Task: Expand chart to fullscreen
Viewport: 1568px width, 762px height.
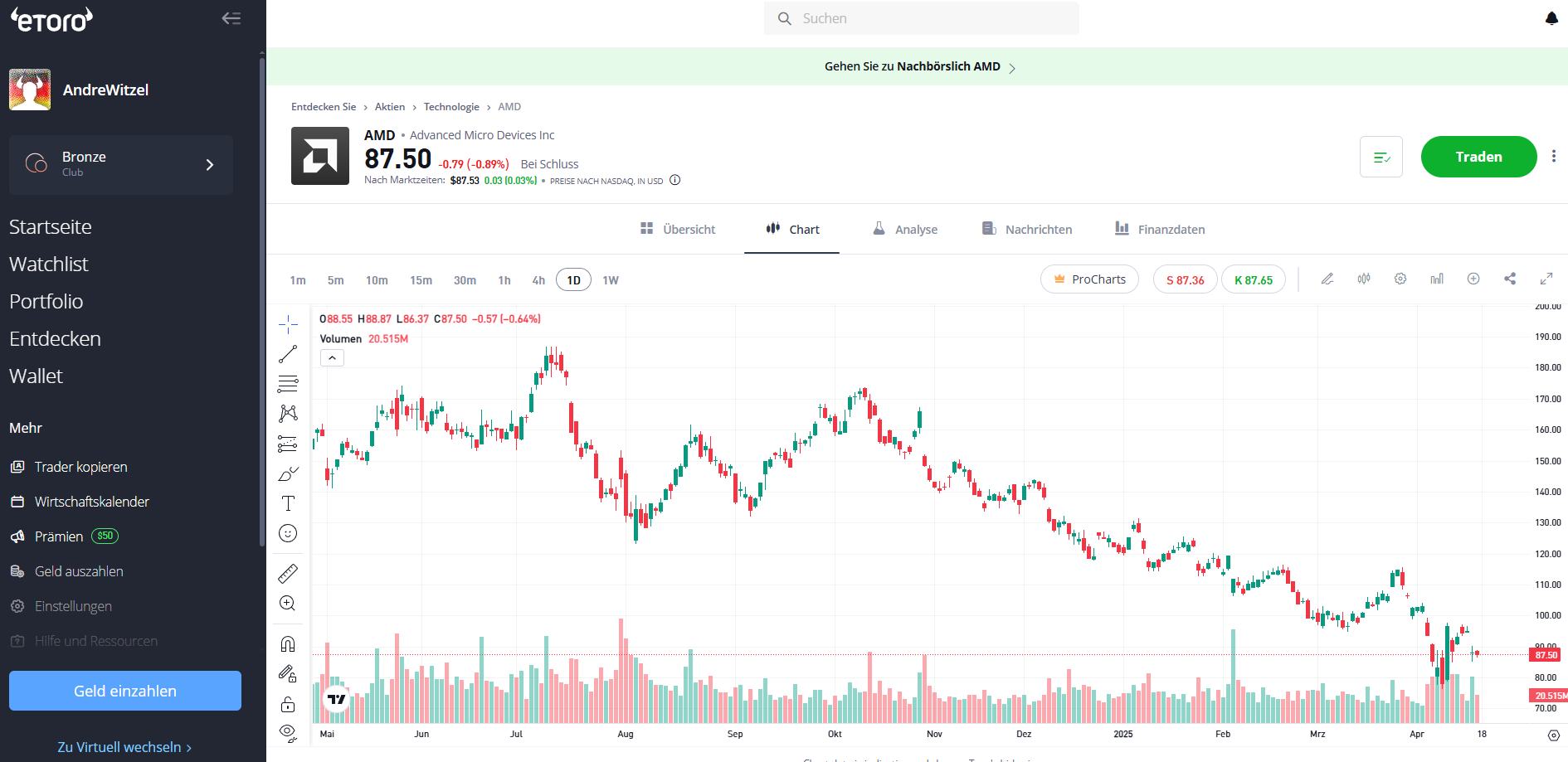Action: point(1546,279)
